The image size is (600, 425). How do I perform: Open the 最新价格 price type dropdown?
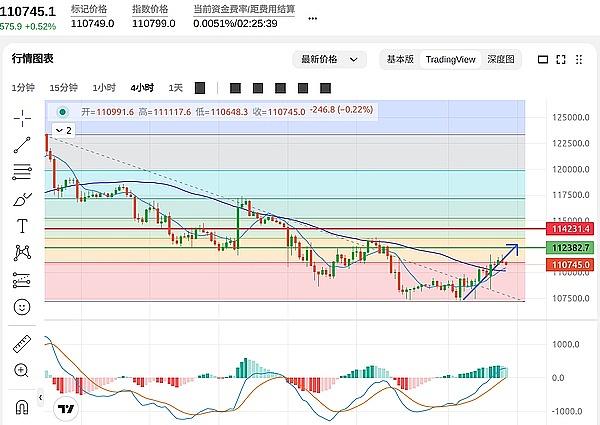[x=325, y=59]
